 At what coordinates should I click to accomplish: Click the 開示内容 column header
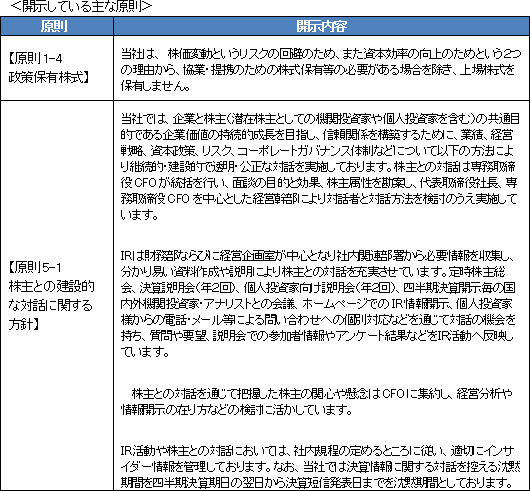[x=321, y=26]
